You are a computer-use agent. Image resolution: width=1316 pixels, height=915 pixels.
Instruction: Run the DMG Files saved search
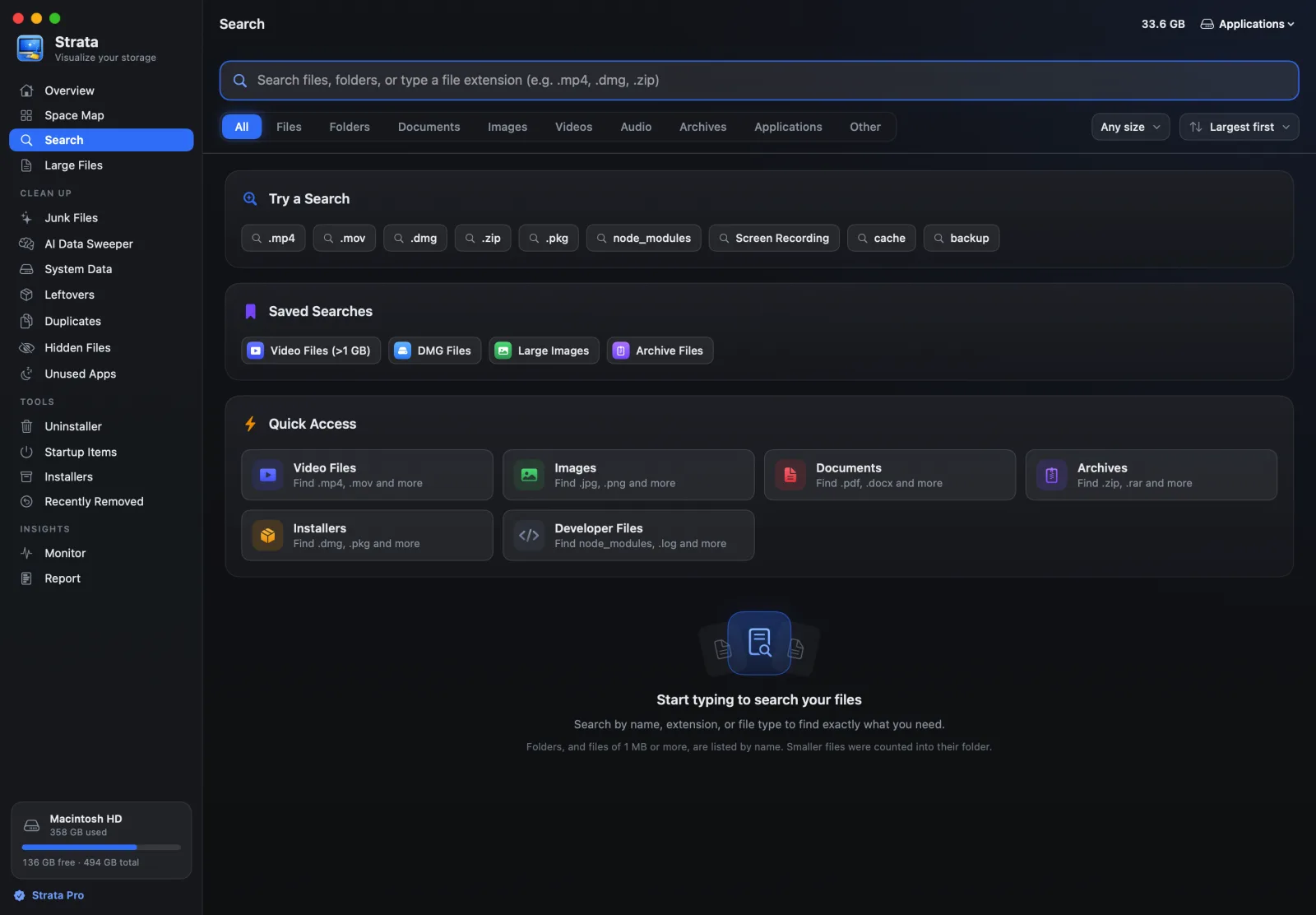click(x=435, y=351)
